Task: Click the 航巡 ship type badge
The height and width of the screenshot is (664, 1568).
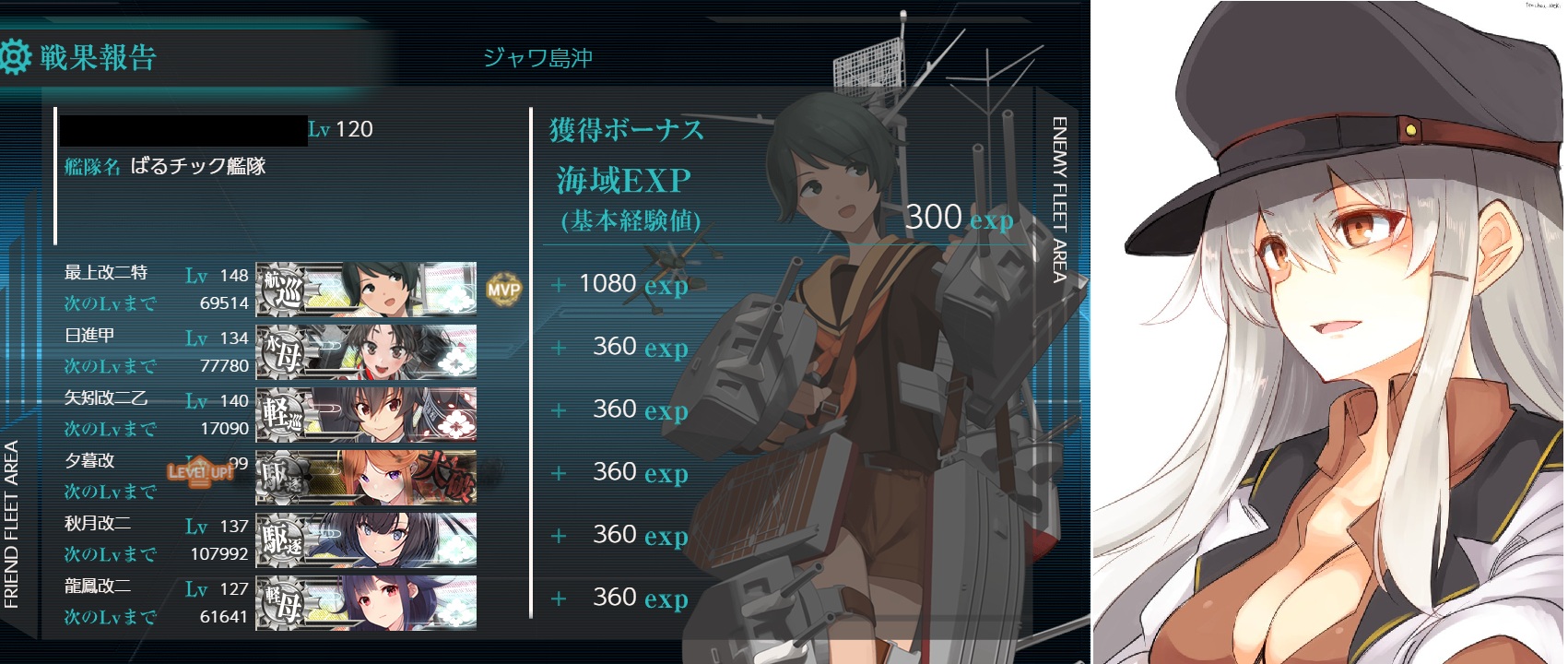Action: click(281, 289)
